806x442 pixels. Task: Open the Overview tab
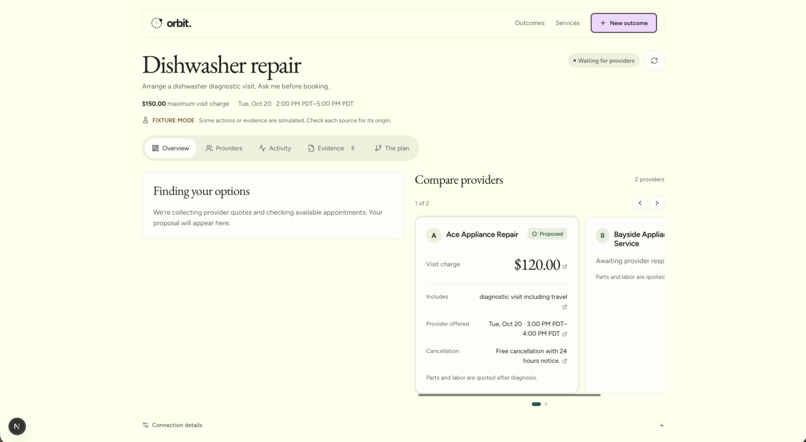click(x=170, y=148)
